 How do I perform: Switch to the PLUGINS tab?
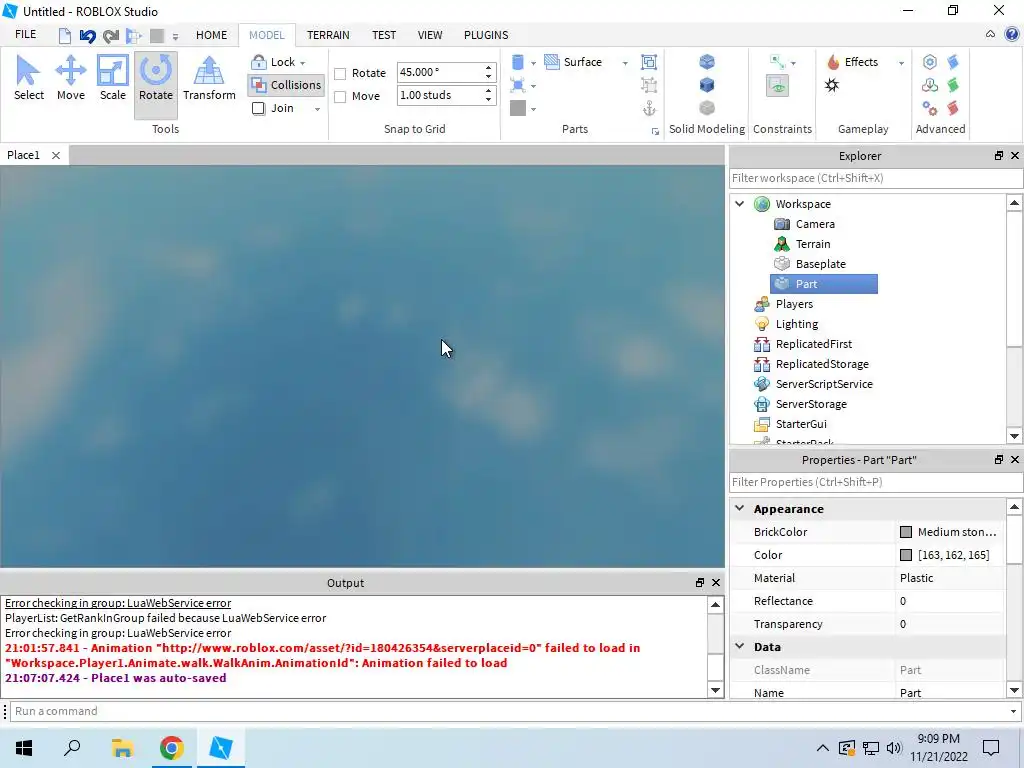(486, 35)
